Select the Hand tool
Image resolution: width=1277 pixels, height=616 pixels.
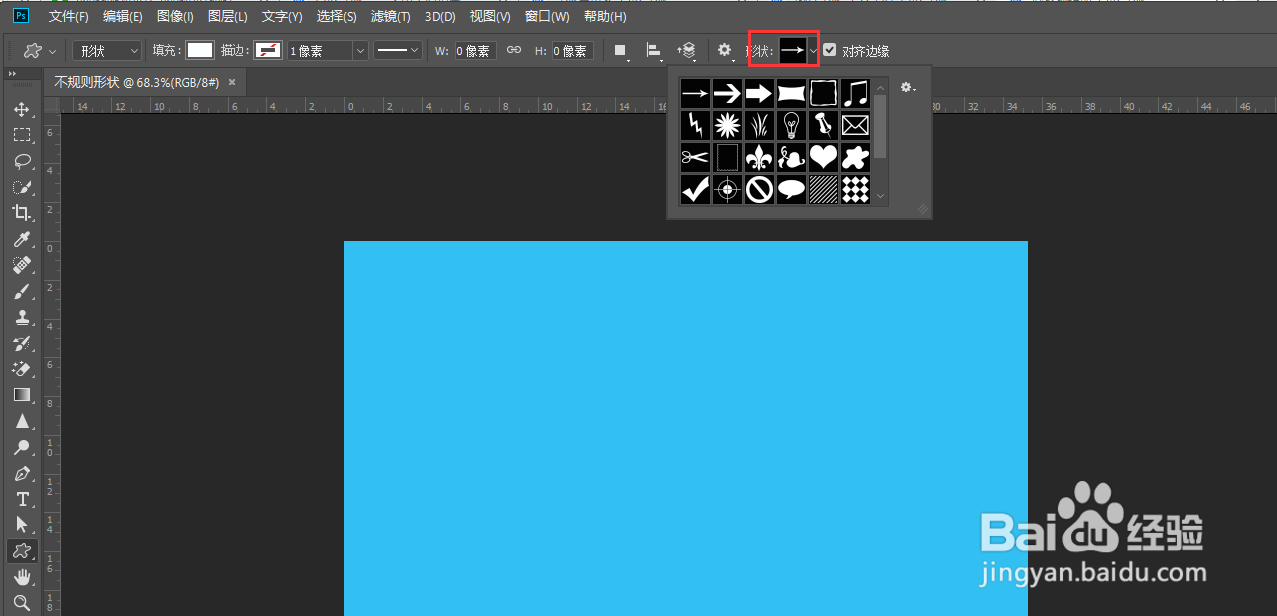22,577
